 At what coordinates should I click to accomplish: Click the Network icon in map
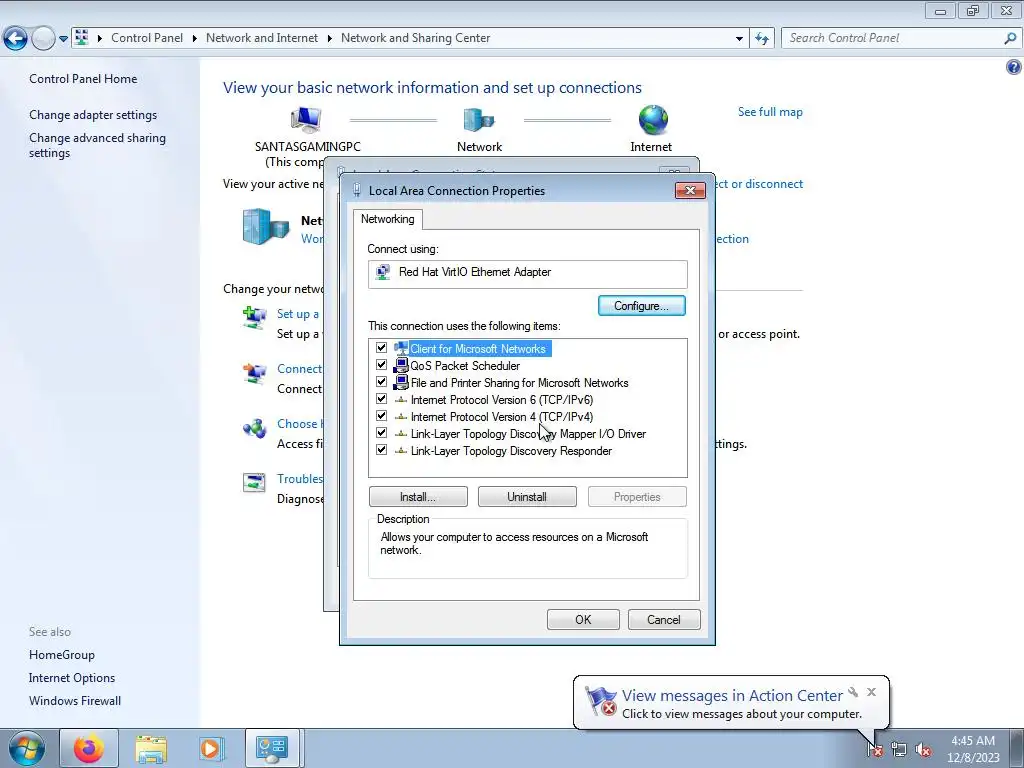point(479,120)
